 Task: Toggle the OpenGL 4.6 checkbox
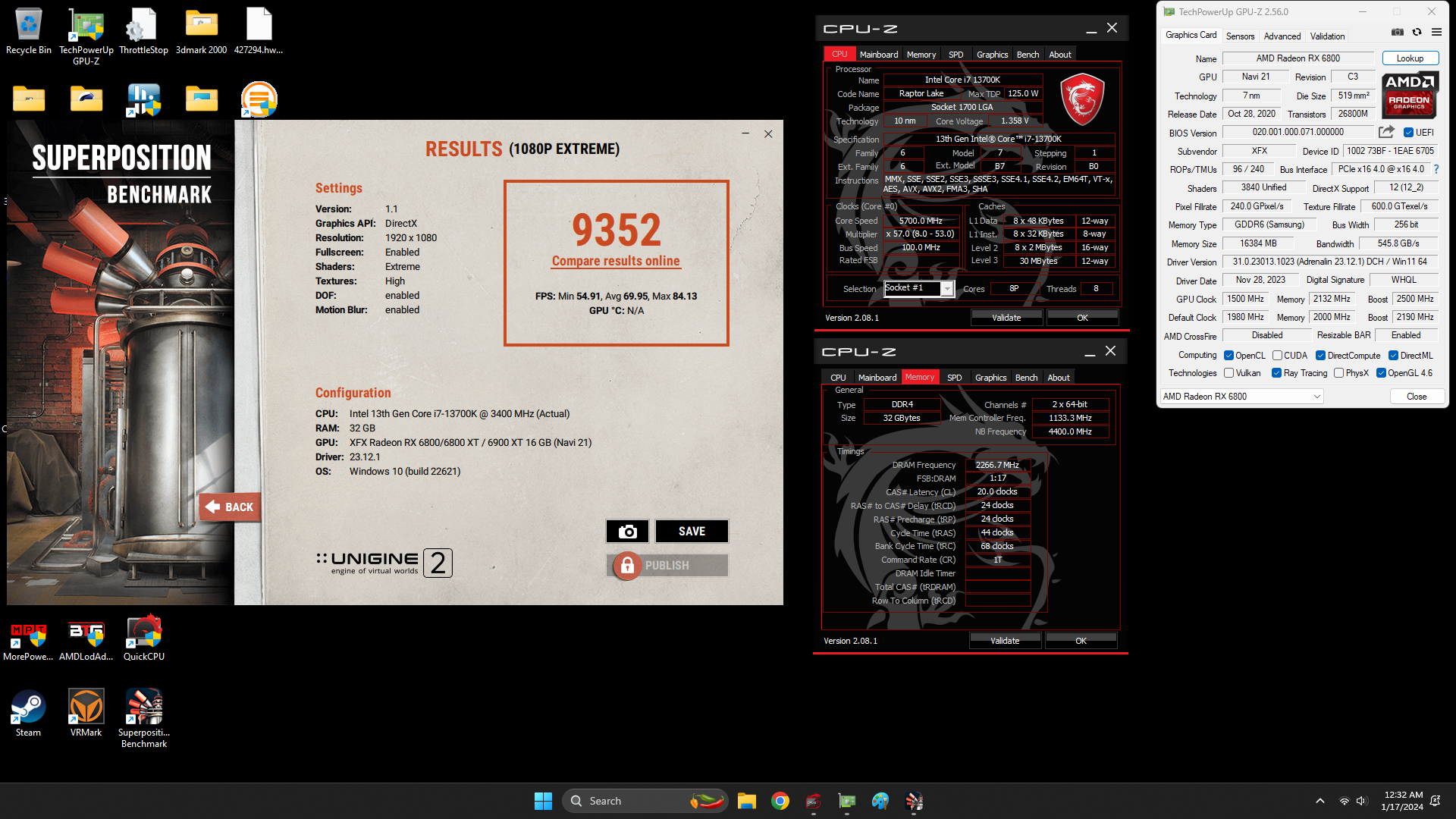pyautogui.click(x=1381, y=373)
